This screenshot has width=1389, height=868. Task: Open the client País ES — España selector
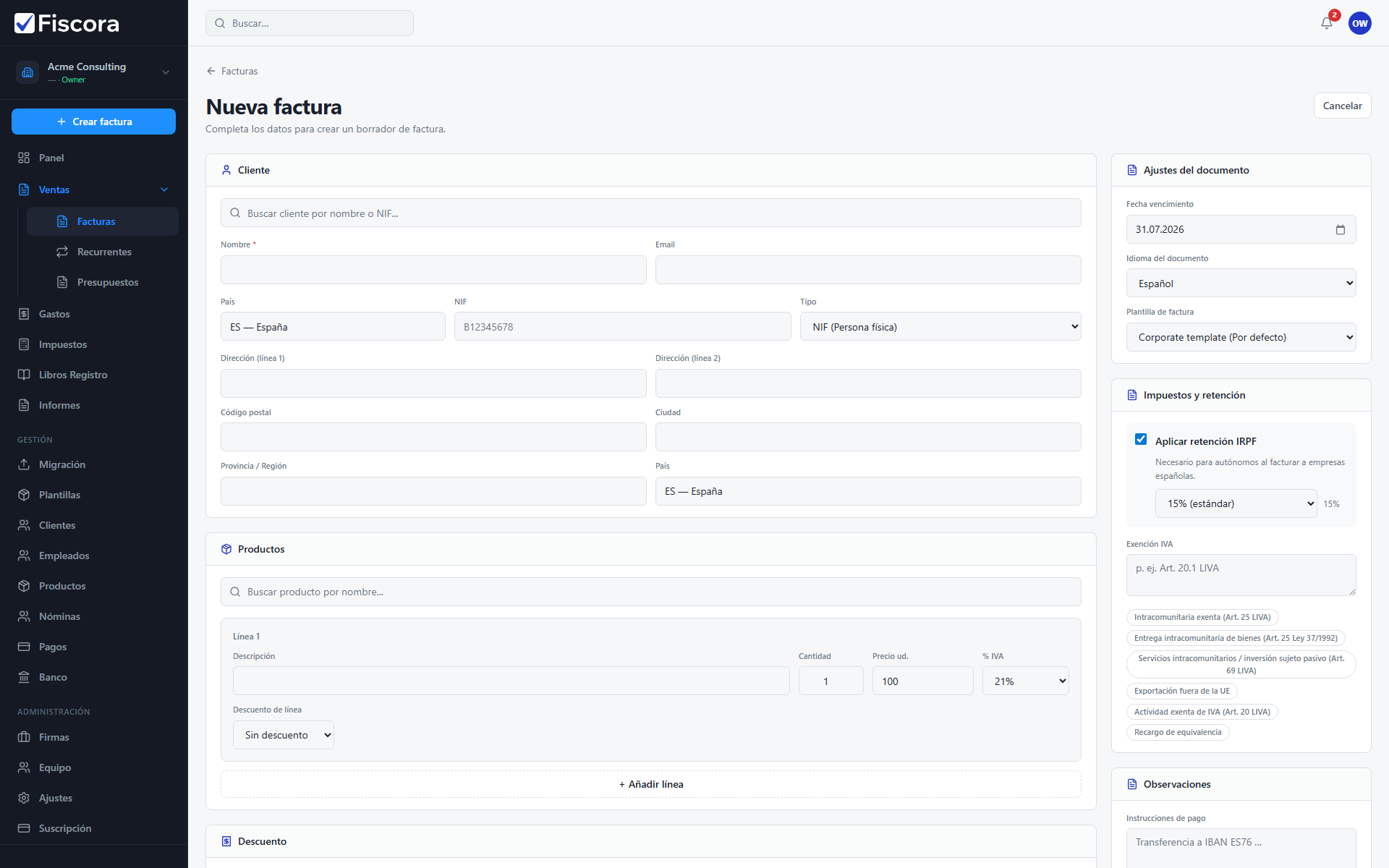(333, 327)
